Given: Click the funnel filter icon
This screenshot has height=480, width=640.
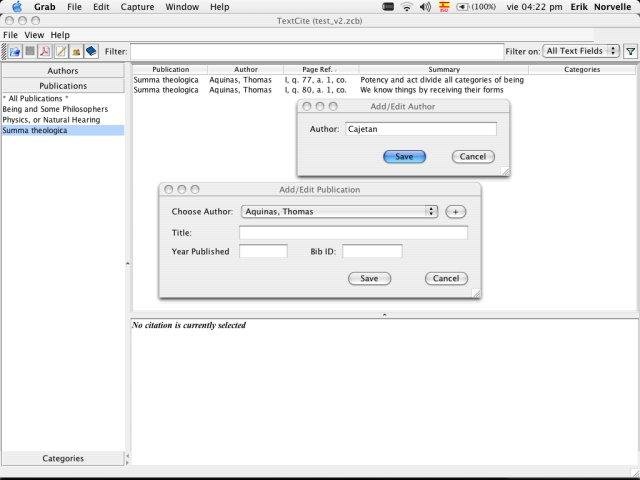Looking at the screenshot, I should pos(631,51).
